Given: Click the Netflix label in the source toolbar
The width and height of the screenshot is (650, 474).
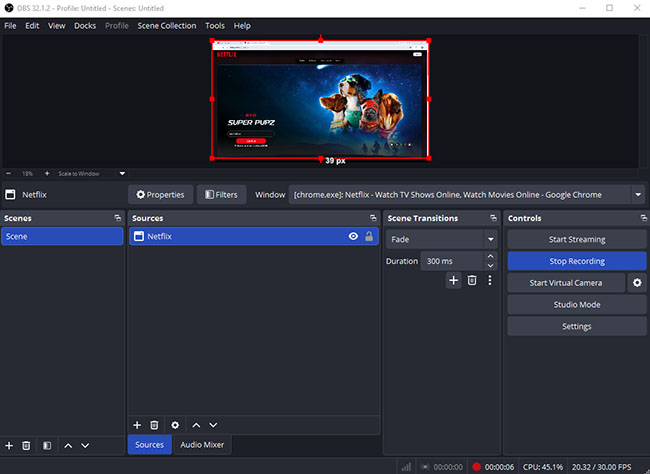Looking at the screenshot, I should (x=34, y=195).
